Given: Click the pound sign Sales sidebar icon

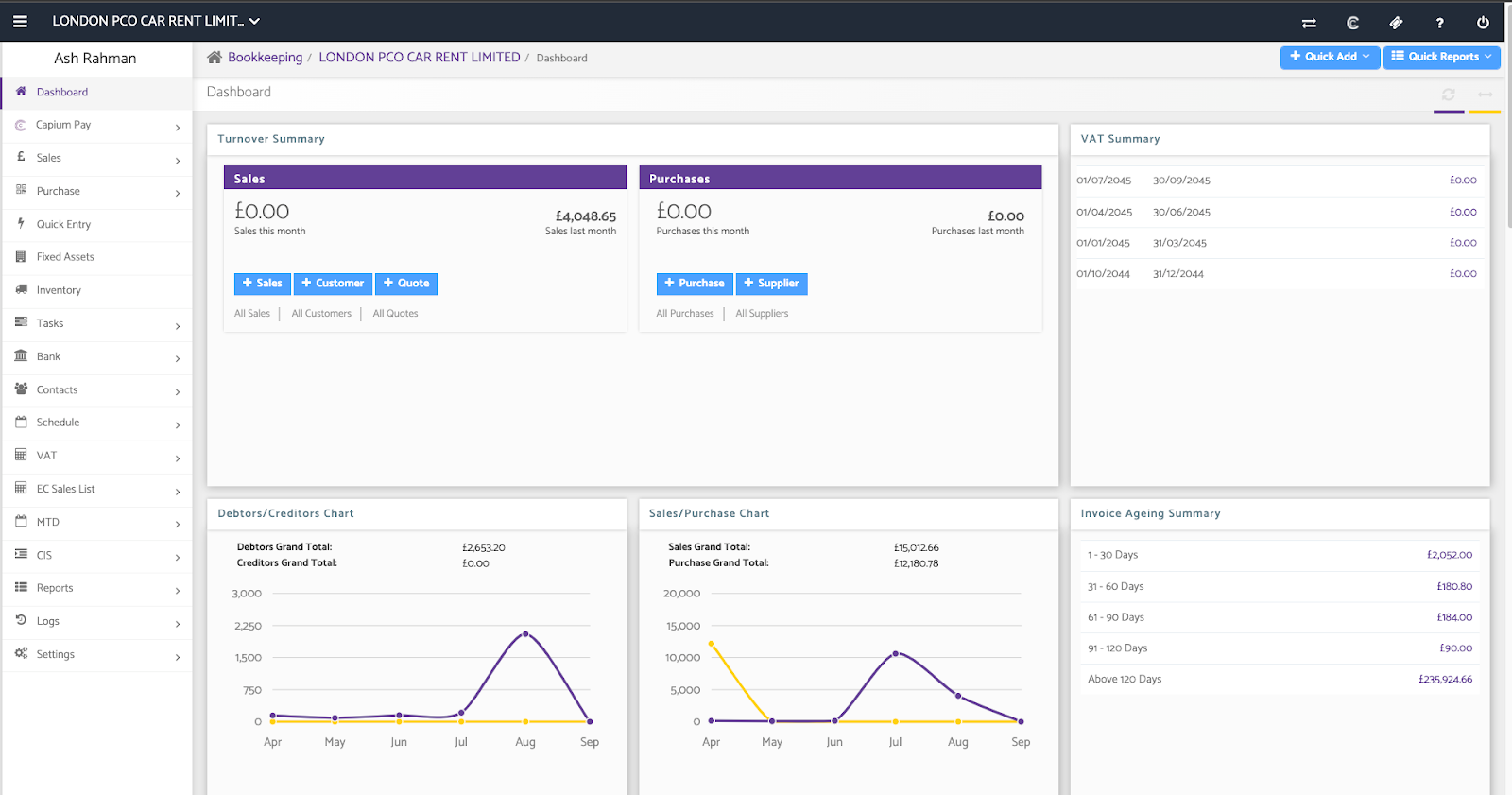Looking at the screenshot, I should click(21, 157).
